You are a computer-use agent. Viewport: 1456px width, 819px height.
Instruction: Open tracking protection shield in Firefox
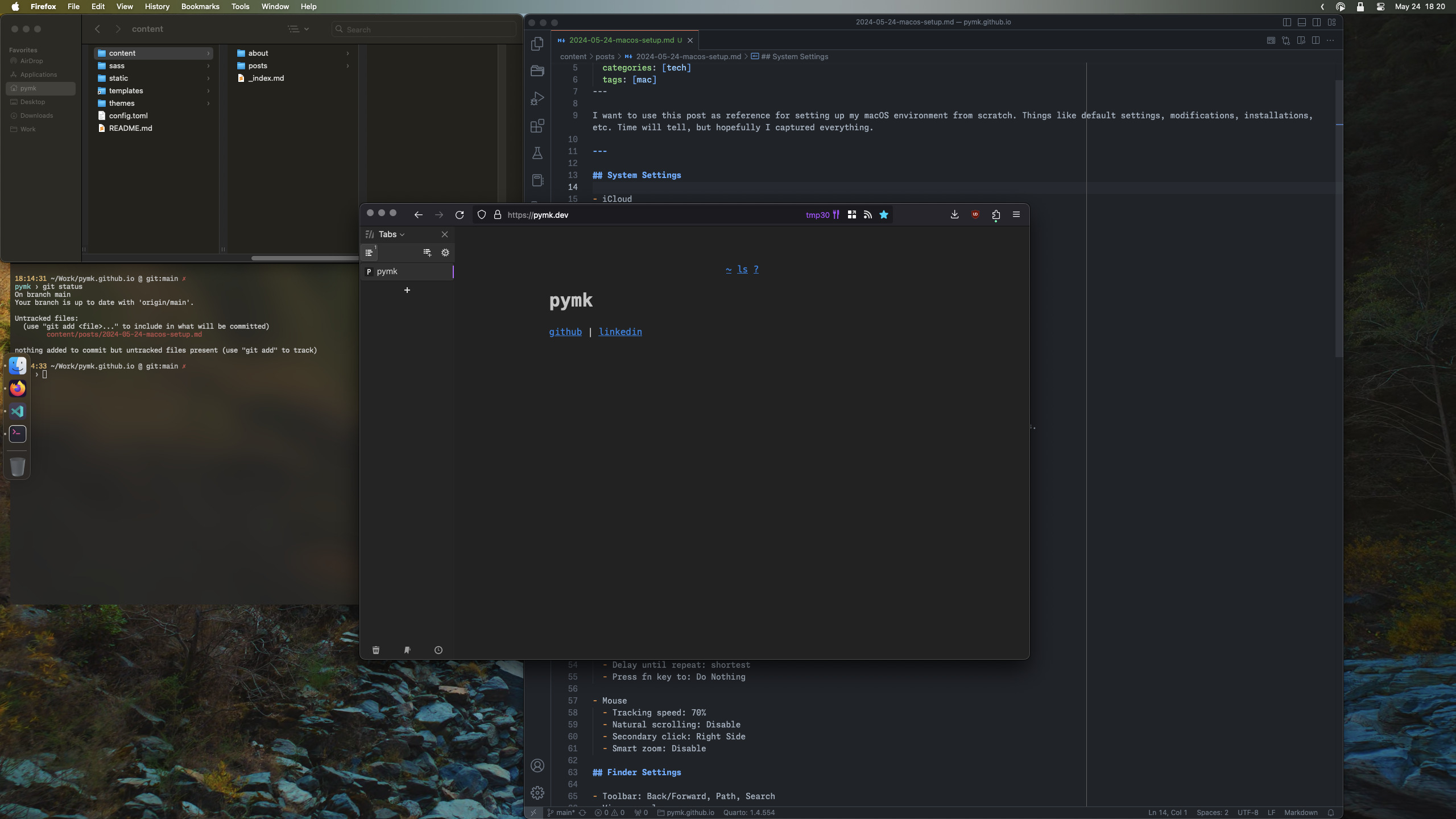pos(482,214)
